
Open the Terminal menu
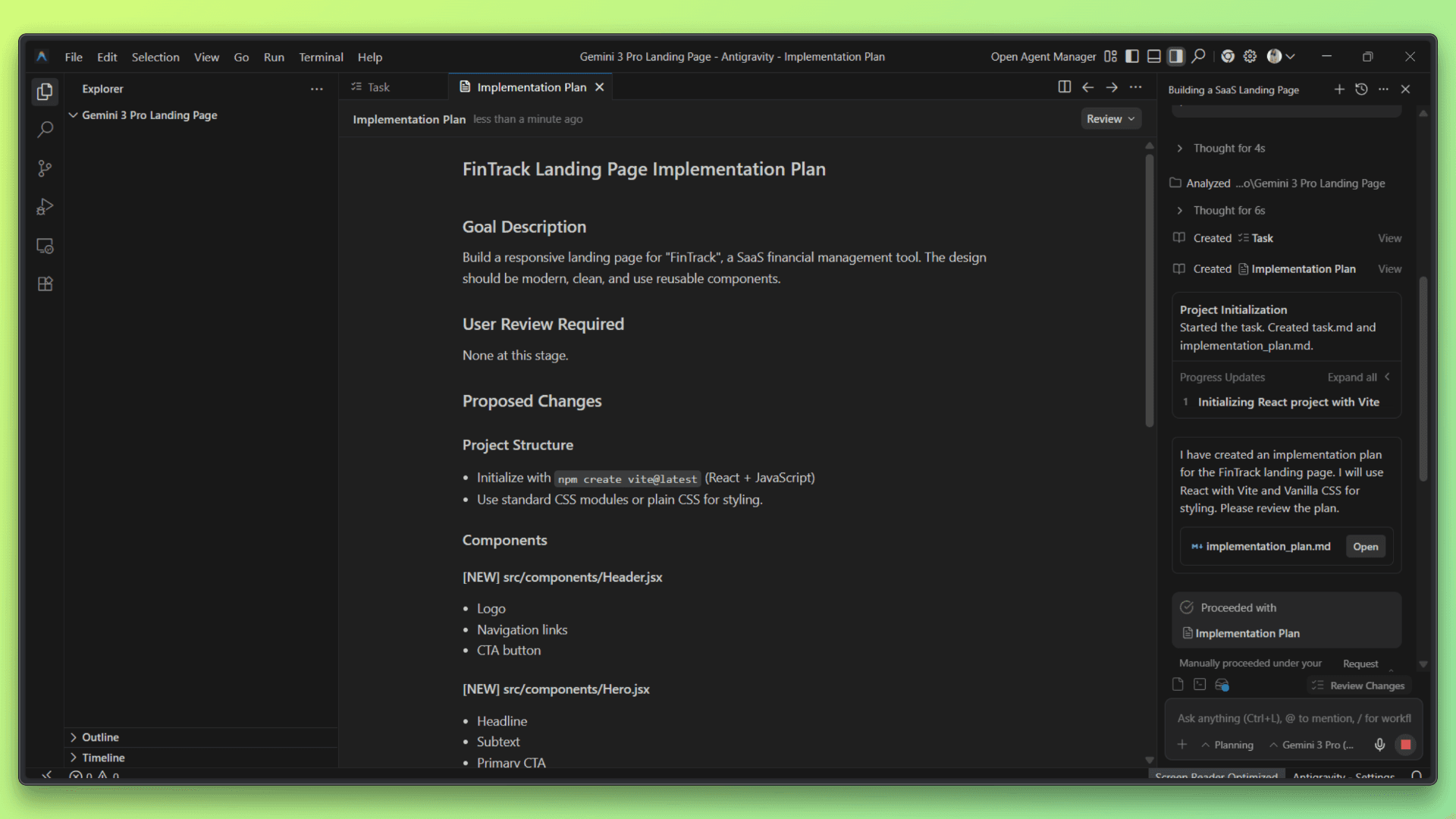click(321, 57)
